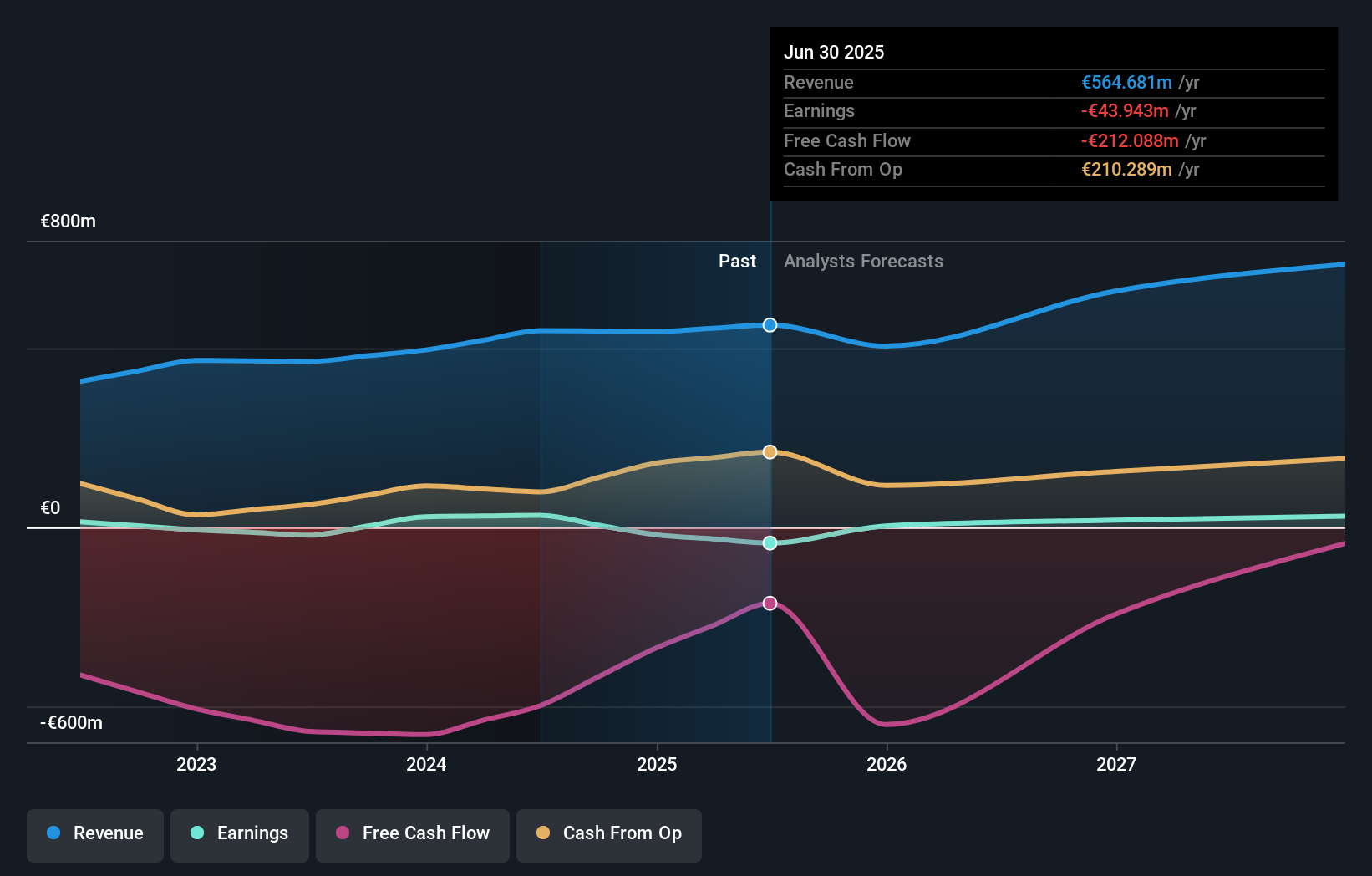The width and height of the screenshot is (1372, 876).
Task: Click the teal Earnings legend dot
Action: 196,833
